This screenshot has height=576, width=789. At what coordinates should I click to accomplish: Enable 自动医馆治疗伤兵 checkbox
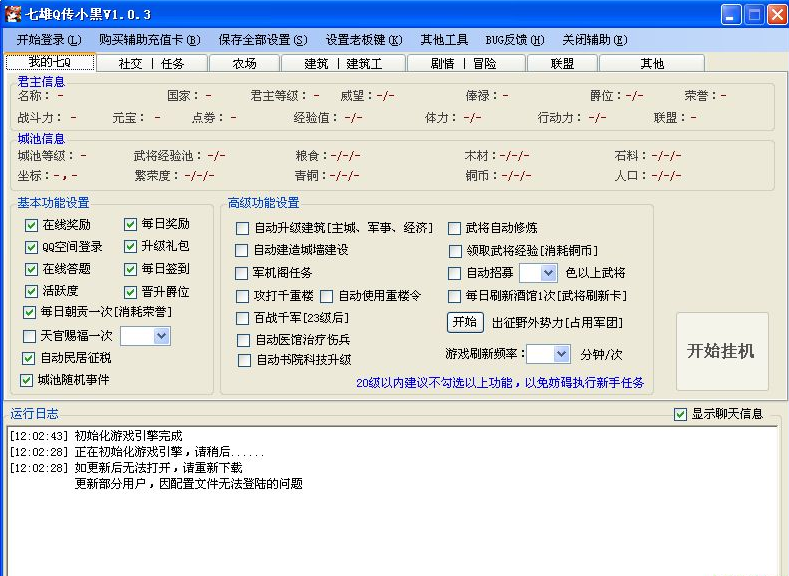243,341
